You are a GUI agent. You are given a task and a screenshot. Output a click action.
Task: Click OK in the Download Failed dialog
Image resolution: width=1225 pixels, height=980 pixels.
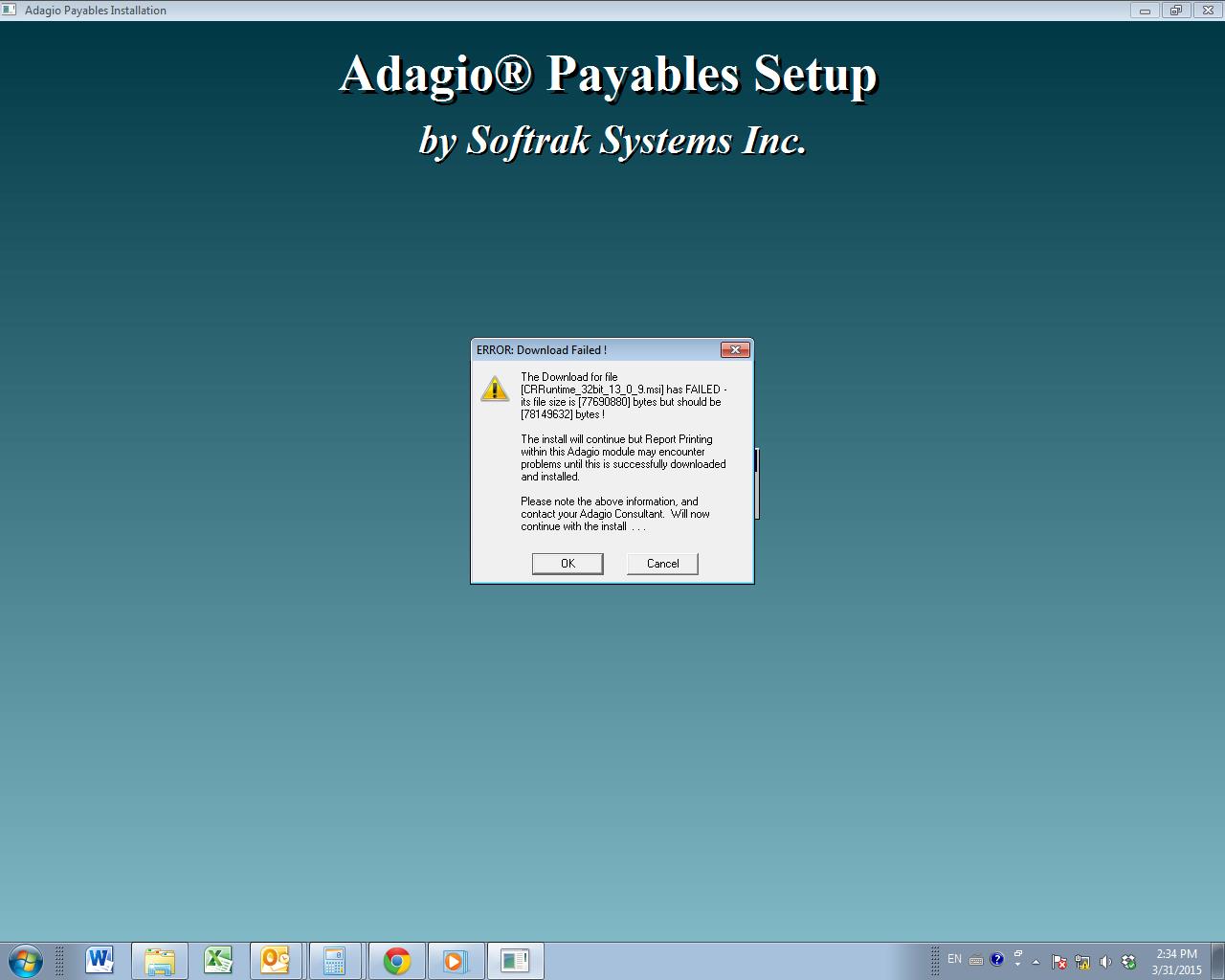[568, 564]
